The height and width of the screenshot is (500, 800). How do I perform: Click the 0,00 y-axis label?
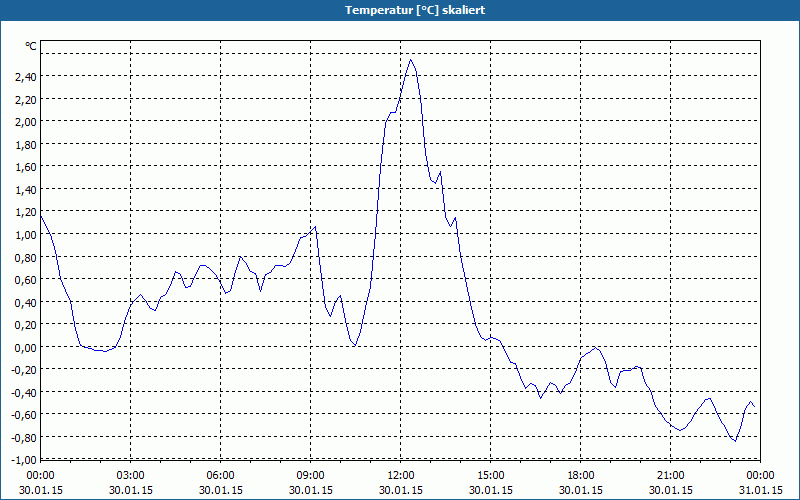point(26,347)
